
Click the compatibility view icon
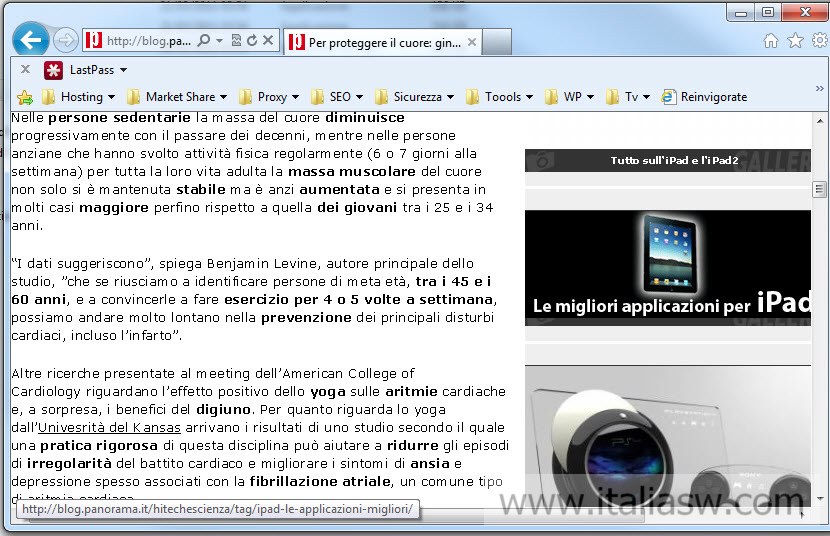coord(236,40)
